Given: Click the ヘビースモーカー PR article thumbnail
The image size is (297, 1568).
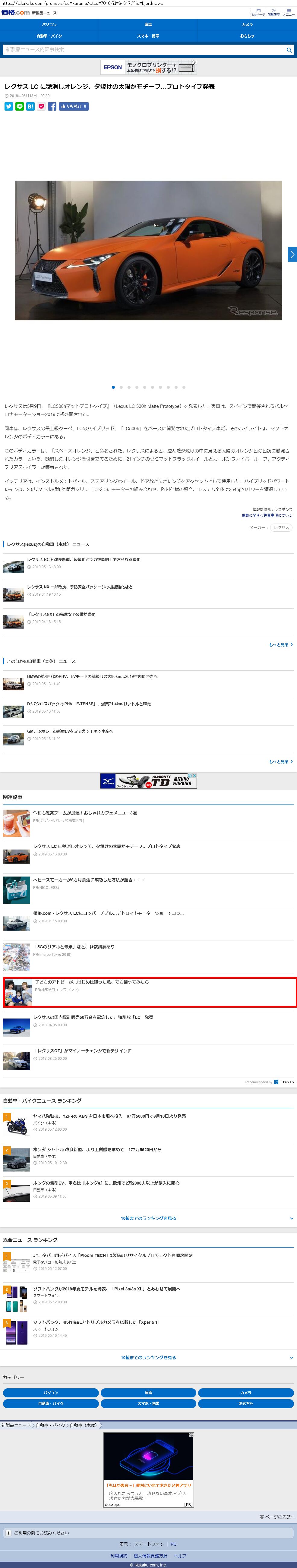Looking at the screenshot, I should coord(16,890).
